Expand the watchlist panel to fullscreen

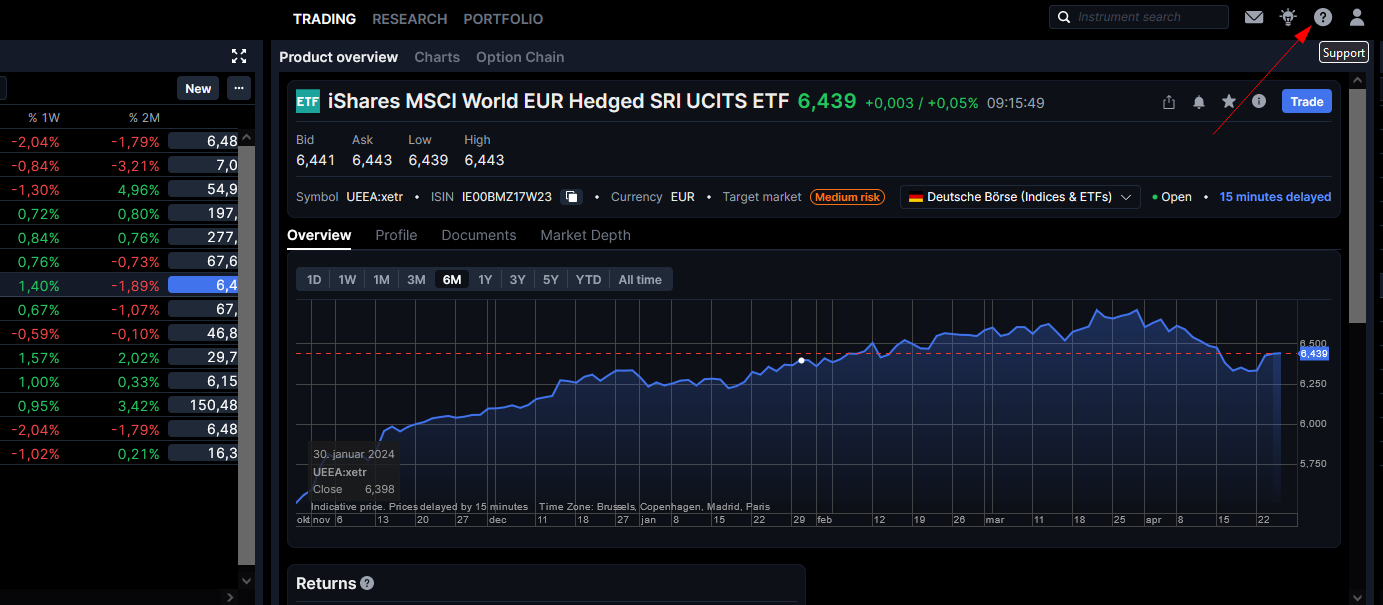tap(238, 56)
